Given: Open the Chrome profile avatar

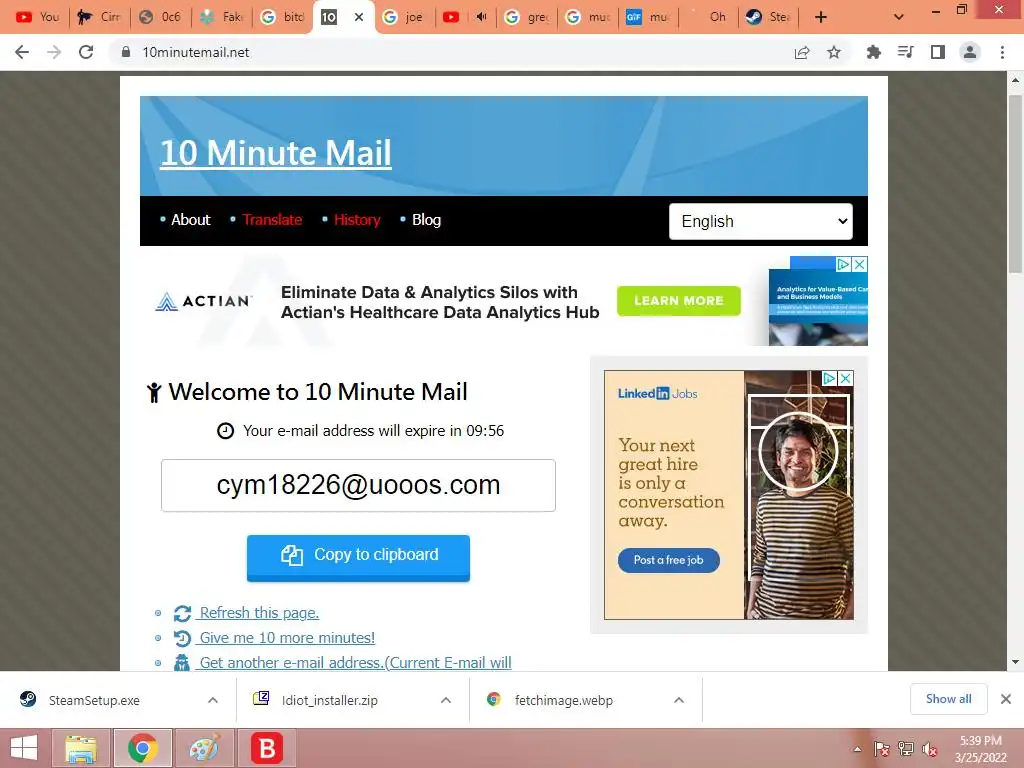Looking at the screenshot, I should coord(970,52).
